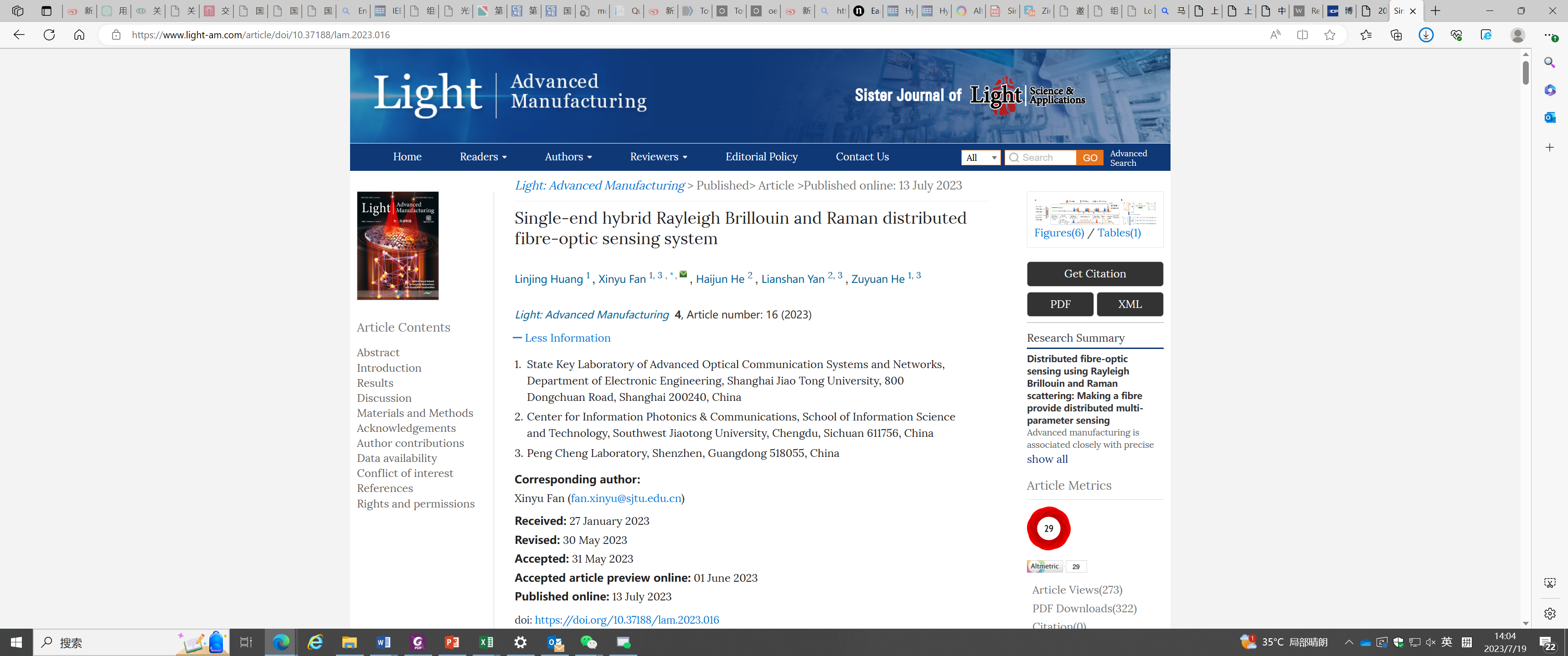Show the Downloads panel
1568x656 pixels.
tap(1426, 35)
